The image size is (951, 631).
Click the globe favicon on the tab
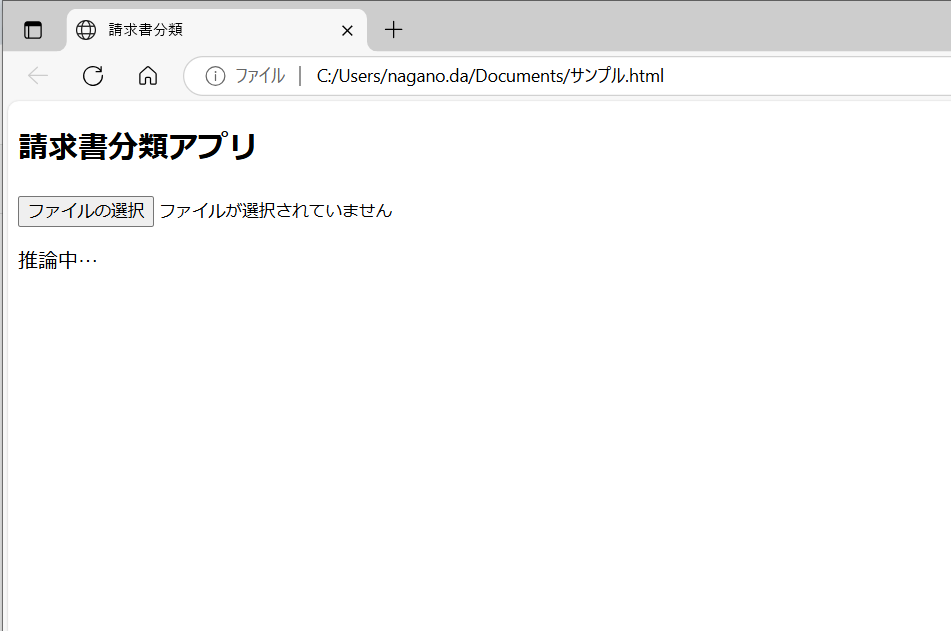pos(86,30)
